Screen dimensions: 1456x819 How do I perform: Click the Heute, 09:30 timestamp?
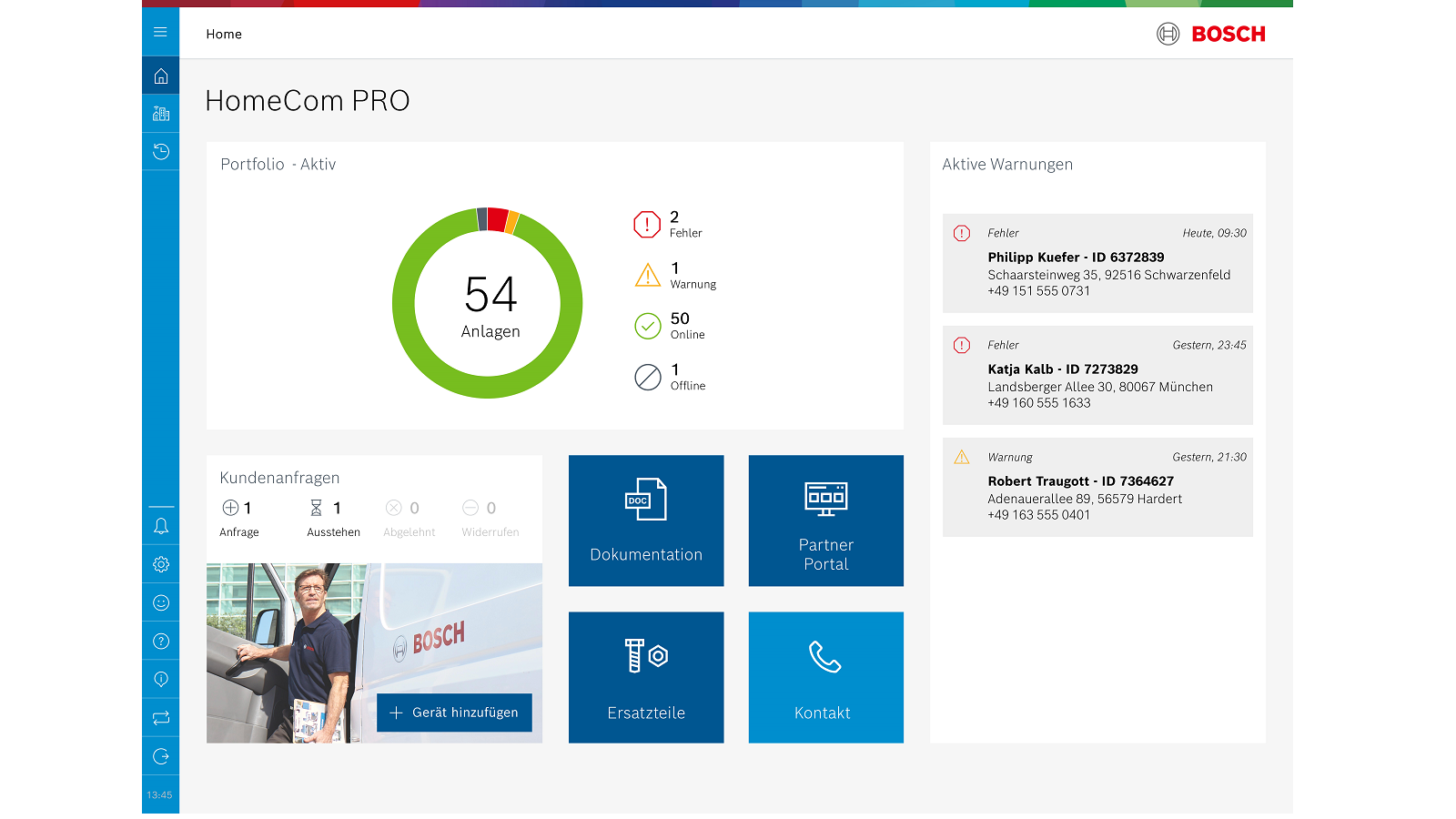[1214, 233]
